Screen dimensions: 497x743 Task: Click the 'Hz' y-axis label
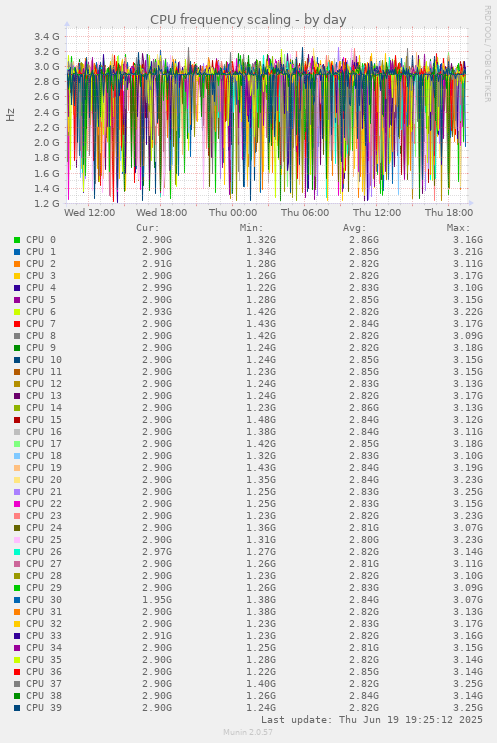(10, 115)
